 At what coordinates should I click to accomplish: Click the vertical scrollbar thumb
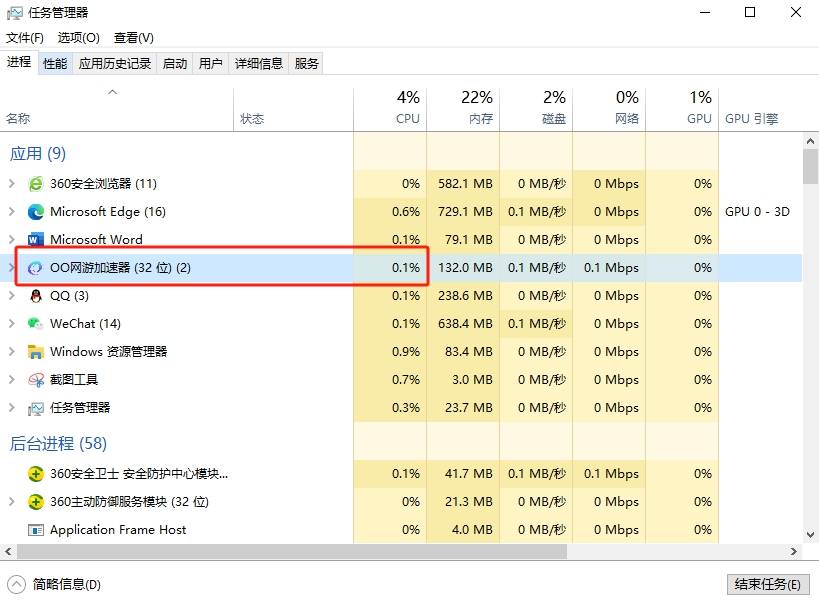click(810, 167)
